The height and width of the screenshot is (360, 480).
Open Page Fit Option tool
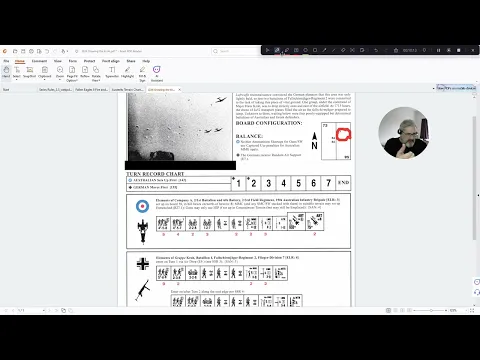(x=72, y=73)
